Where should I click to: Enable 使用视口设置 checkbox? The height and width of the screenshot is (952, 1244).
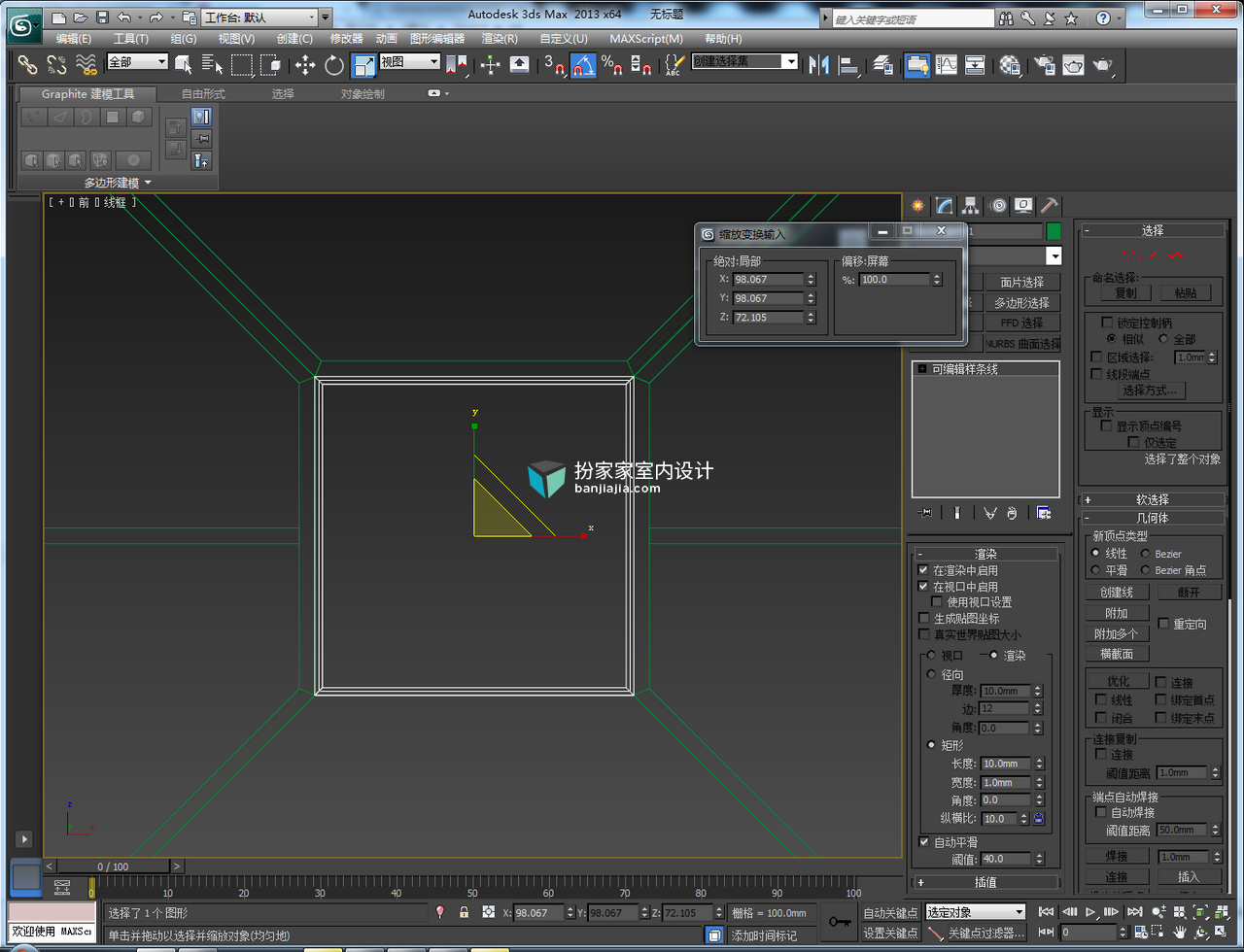[937, 602]
